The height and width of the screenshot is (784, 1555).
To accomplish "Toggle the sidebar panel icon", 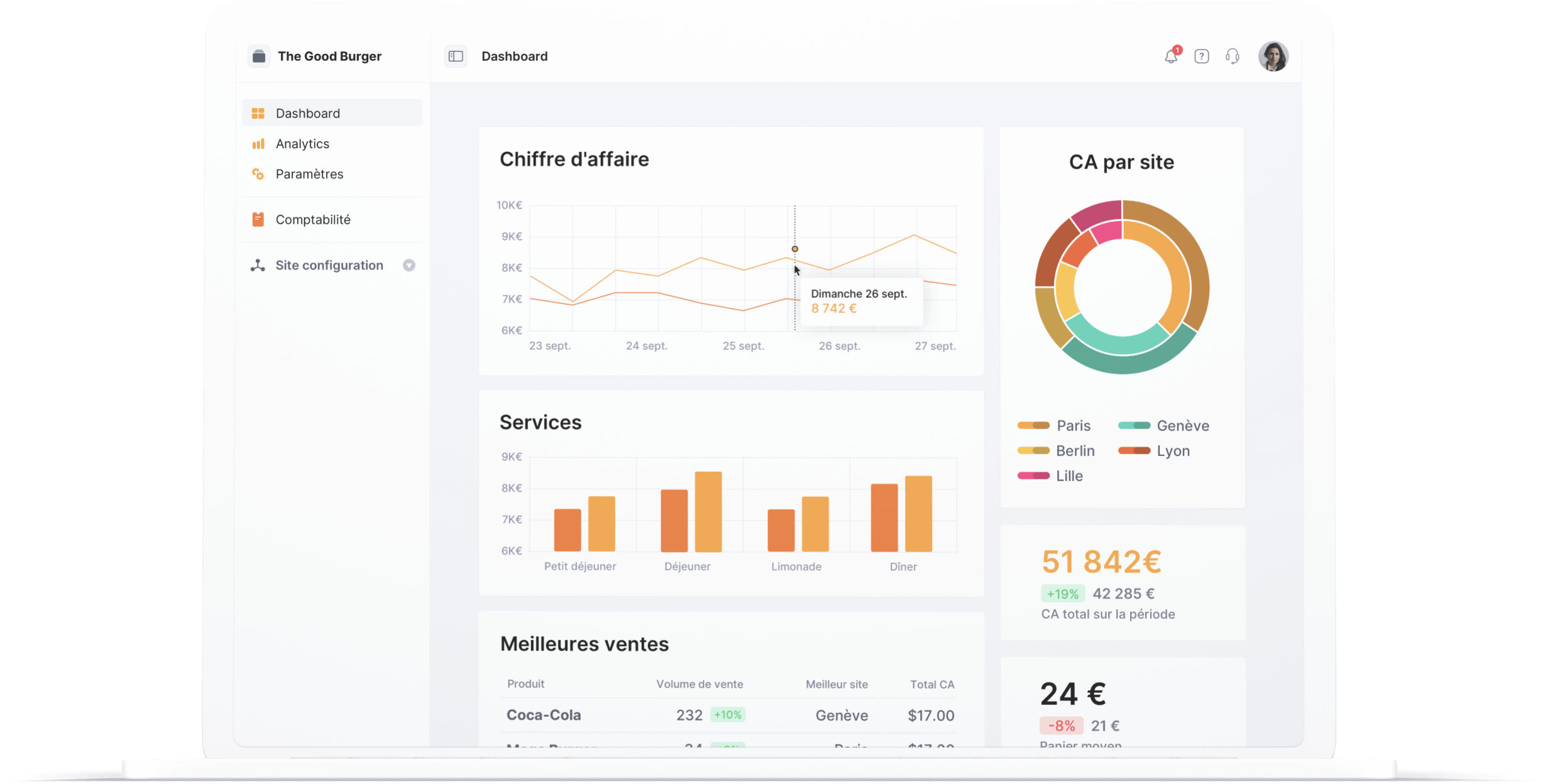I will click(x=456, y=57).
